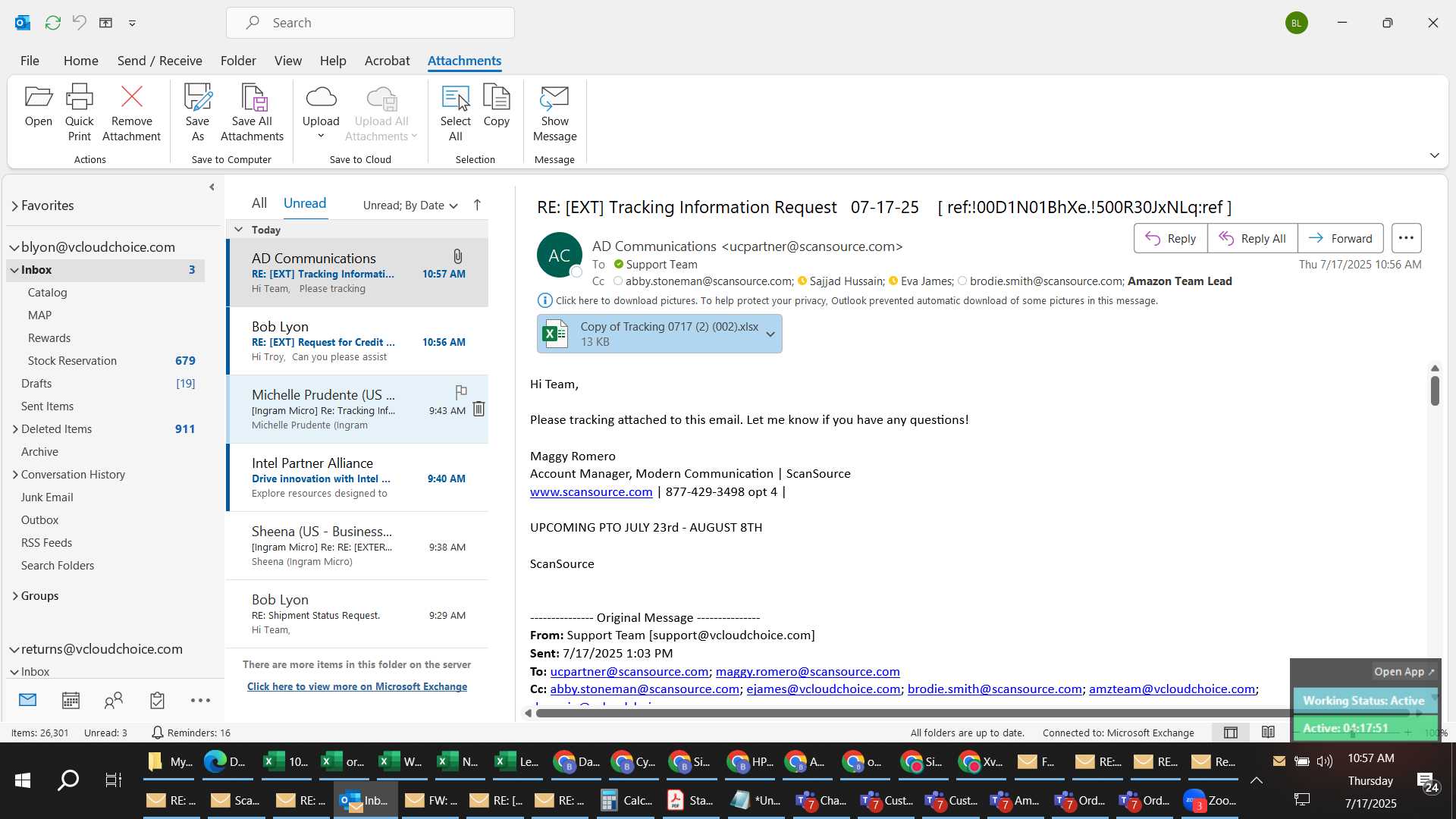Image resolution: width=1456 pixels, height=819 pixels.
Task: Select the Unread filter tab
Action: point(305,203)
